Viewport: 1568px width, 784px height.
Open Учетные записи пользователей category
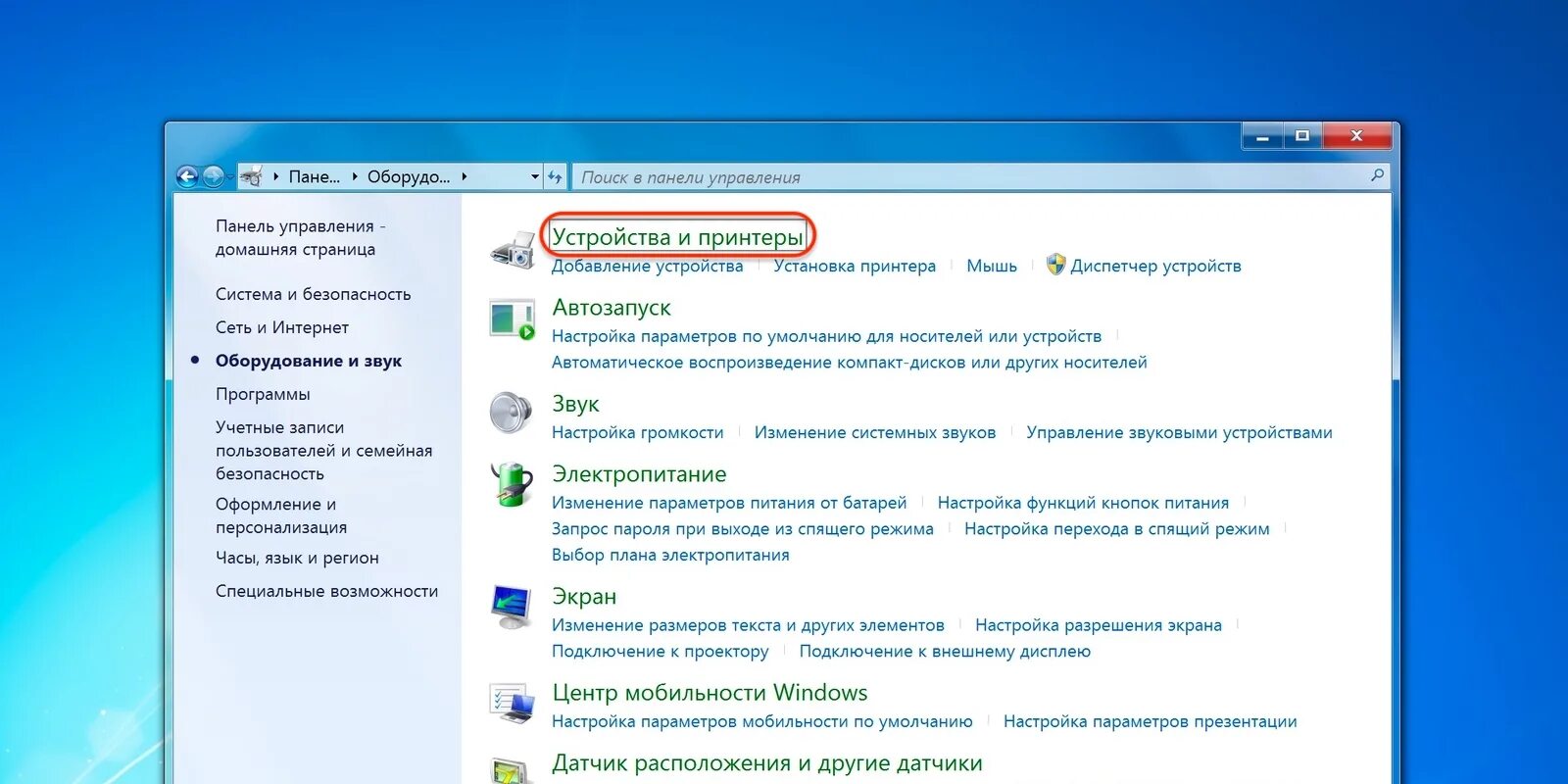[323, 451]
